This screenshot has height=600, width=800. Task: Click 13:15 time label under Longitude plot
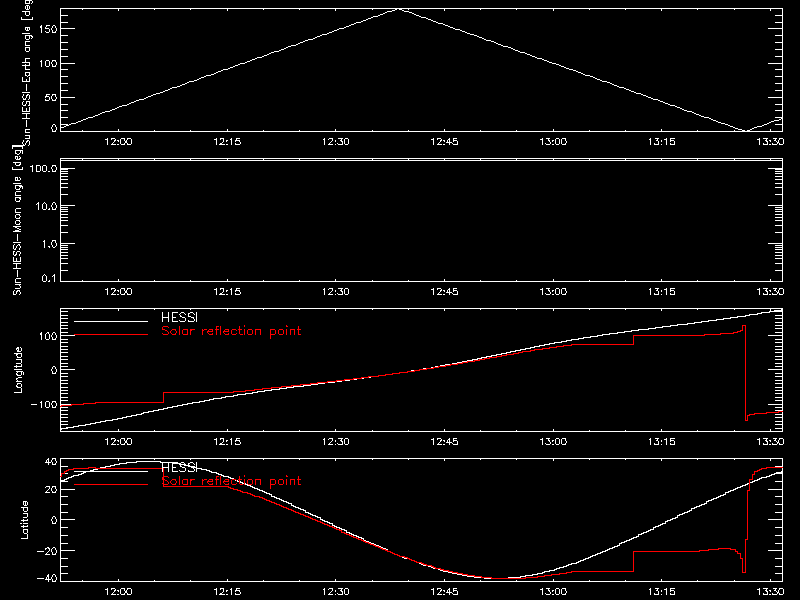(662, 441)
